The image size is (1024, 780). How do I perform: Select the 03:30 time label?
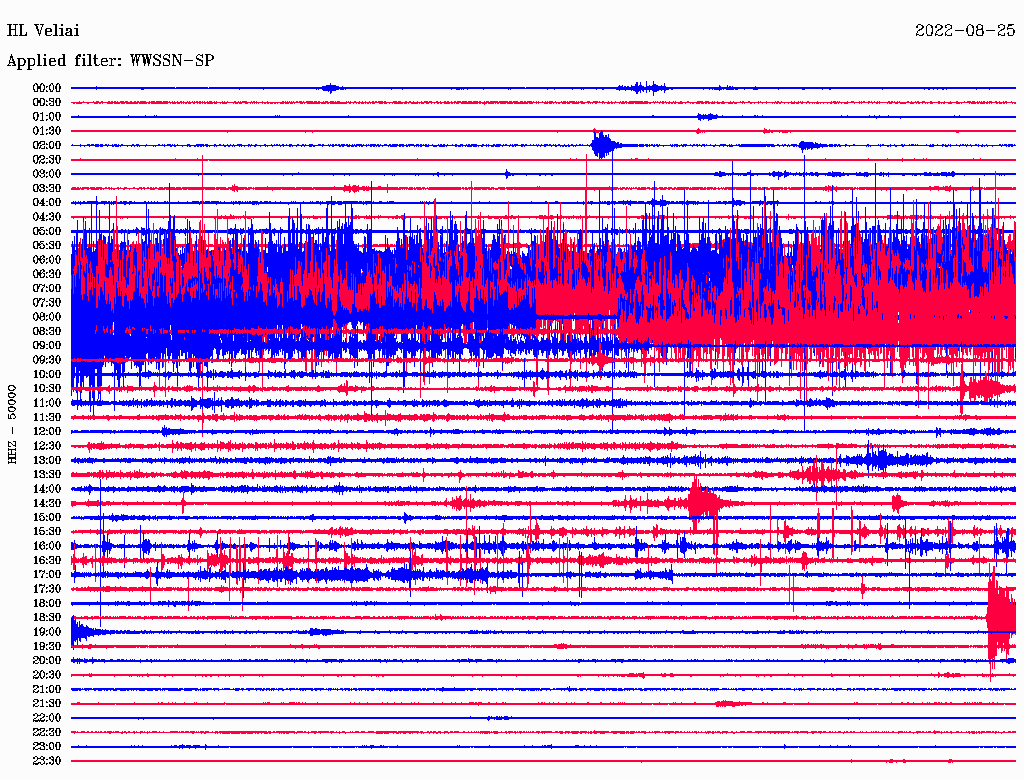point(47,188)
